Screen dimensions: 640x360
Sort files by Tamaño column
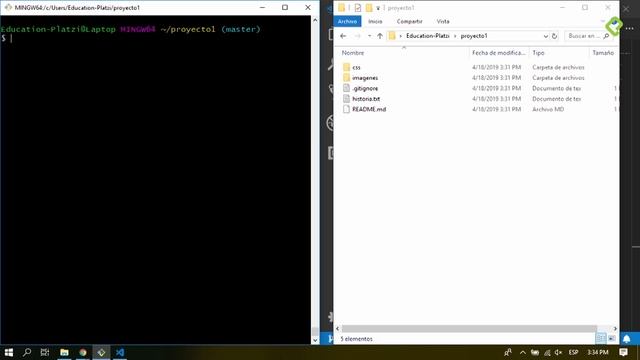603,53
